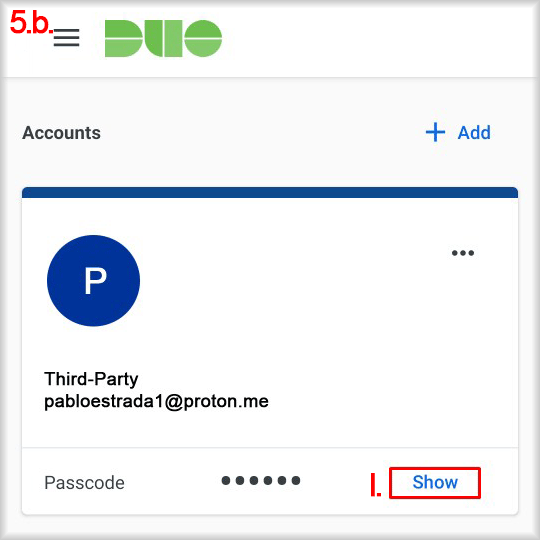The image size is (540, 540).
Task: Click the Add account link text
Action: (x=474, y=133)
